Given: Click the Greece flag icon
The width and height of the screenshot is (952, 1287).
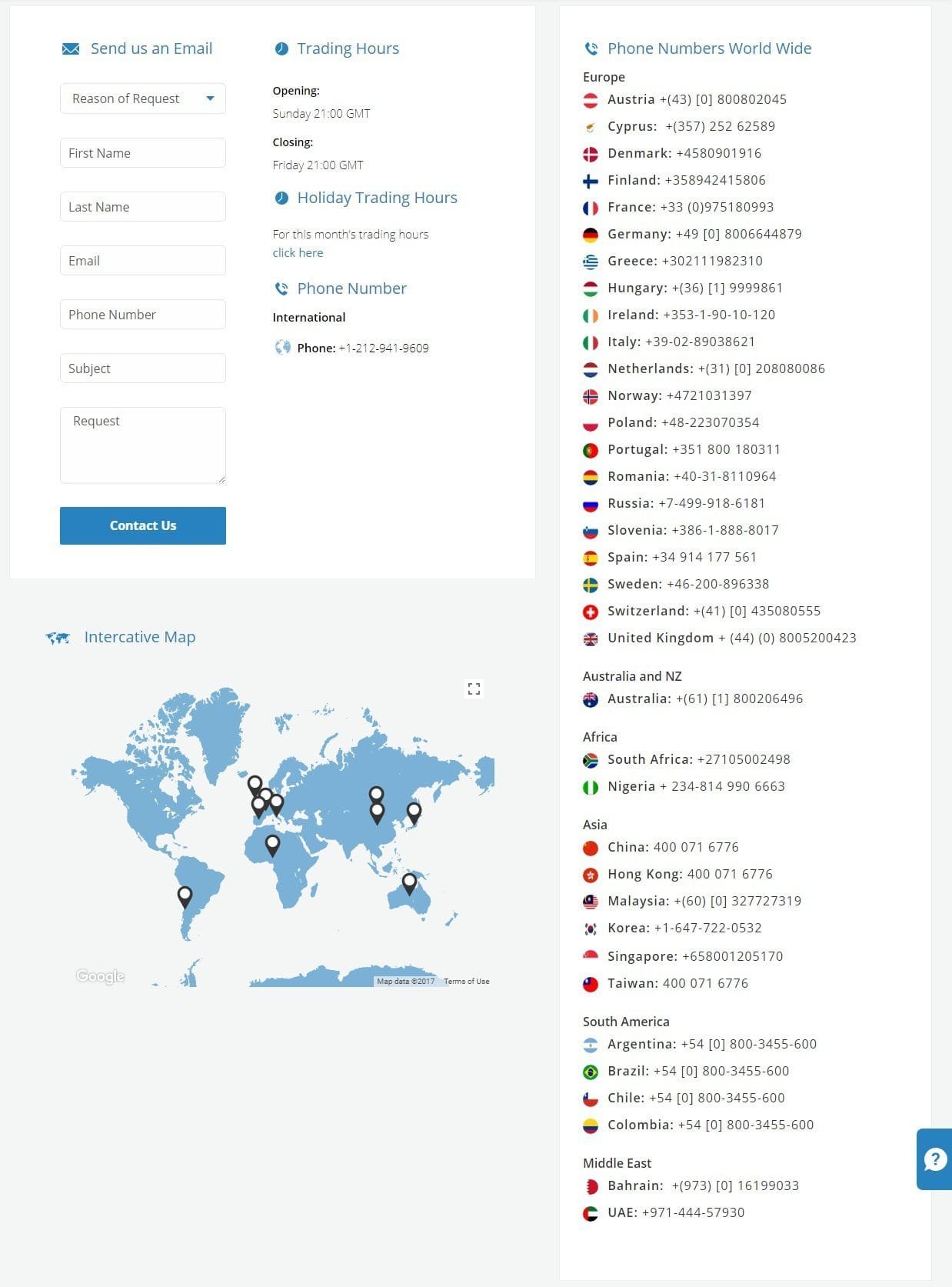Looking at the screenshot, I should coord(591,262).
